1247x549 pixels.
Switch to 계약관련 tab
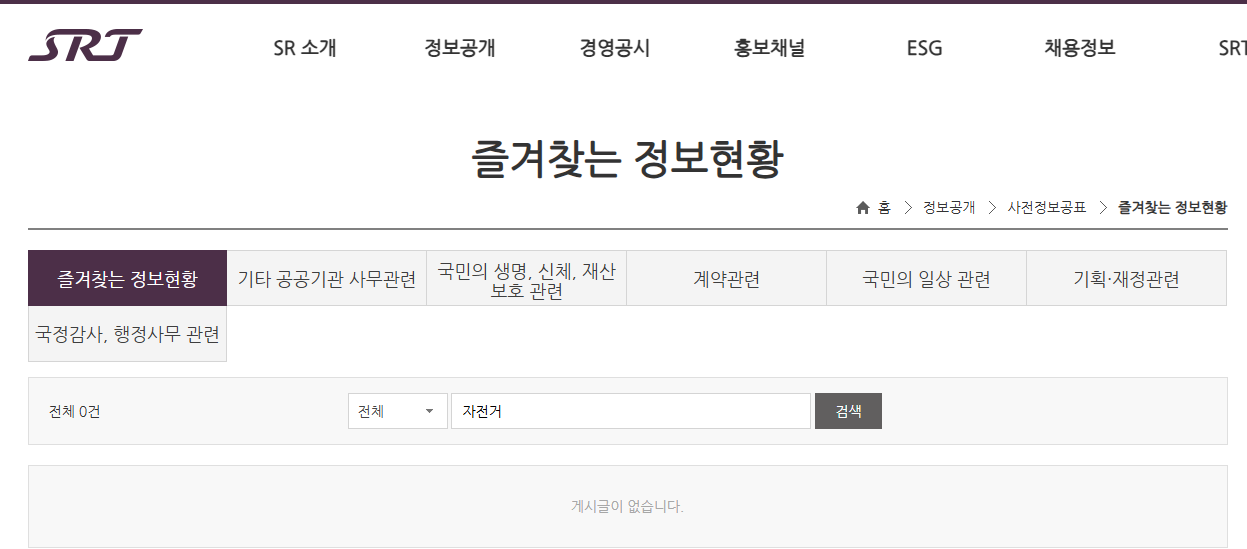[x=727, y=278]
